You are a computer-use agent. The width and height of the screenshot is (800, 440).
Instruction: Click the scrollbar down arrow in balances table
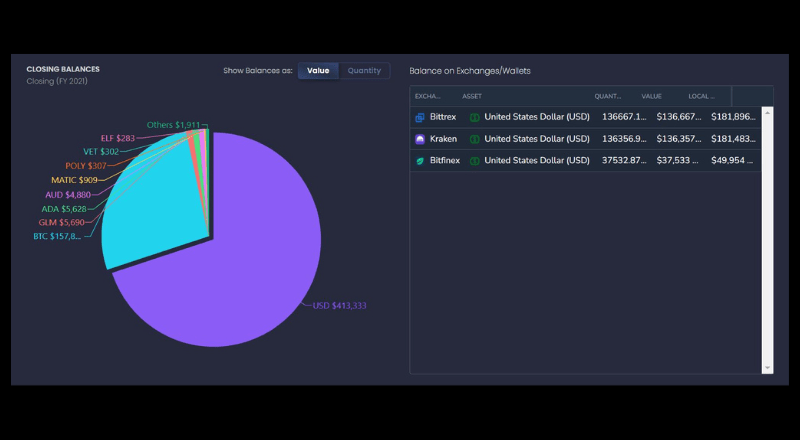(x=767, y=368)
